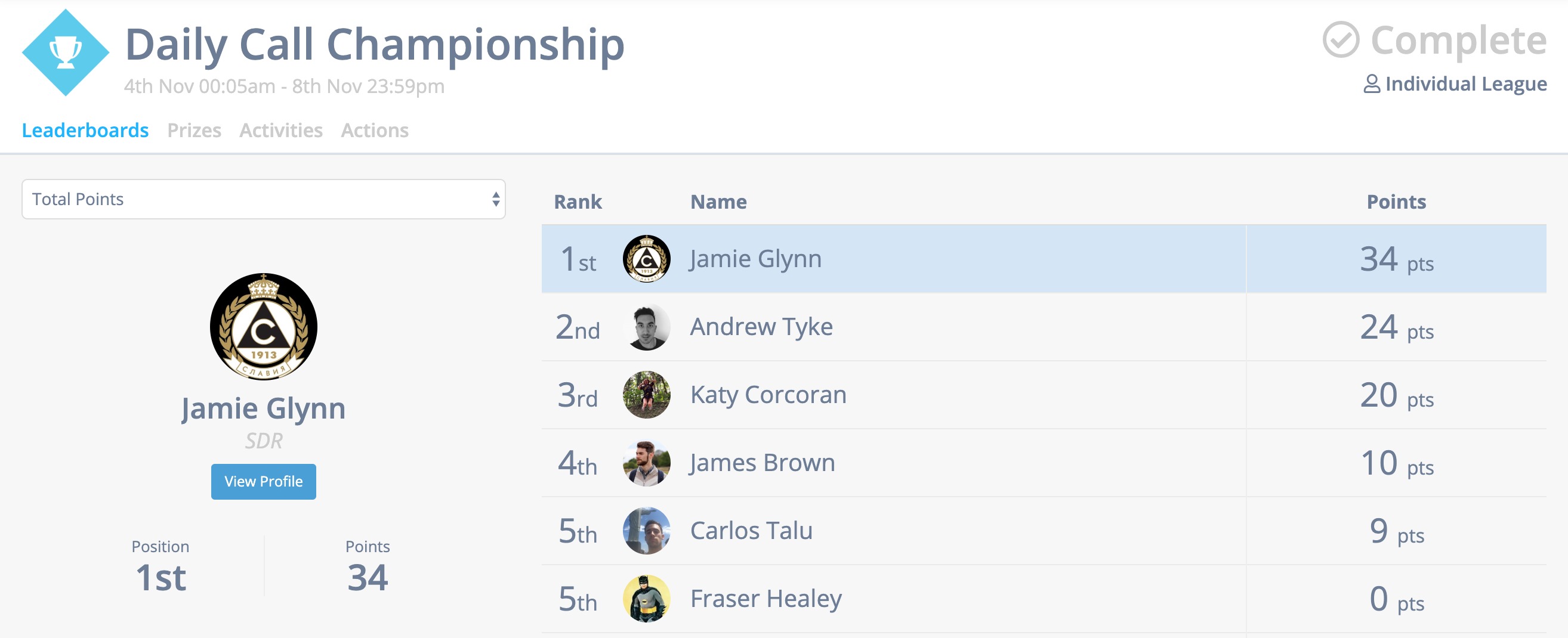Click James Brown's profile photo
The image size is (1568, 638).
[x=646, y=463]
